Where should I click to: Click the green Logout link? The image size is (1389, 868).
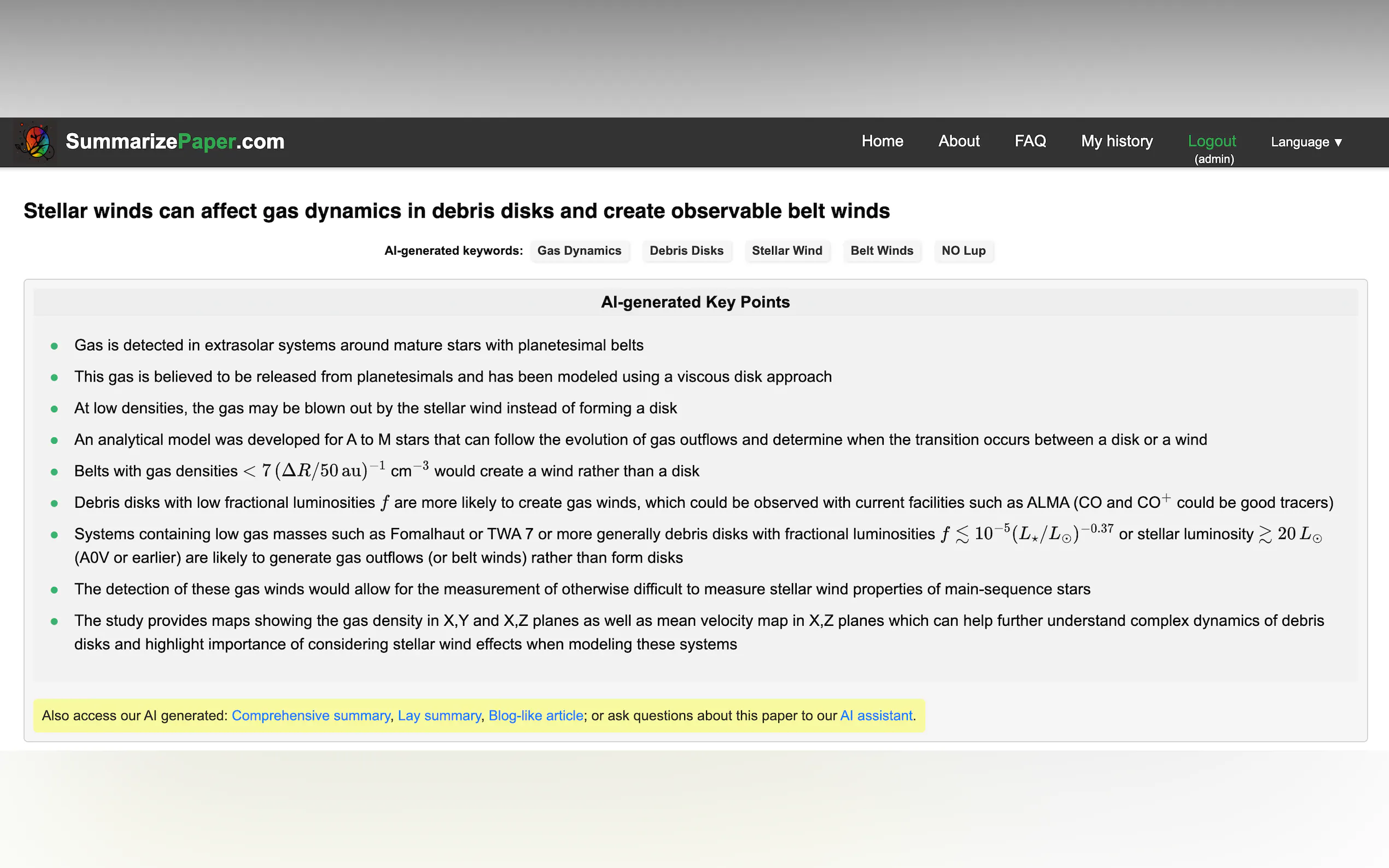click(x=1212, y=141)
